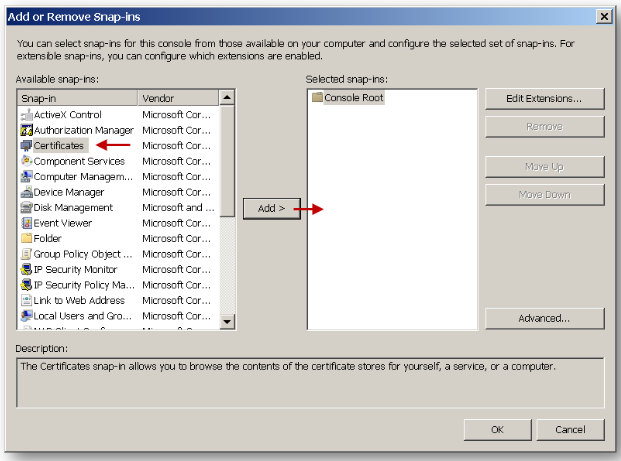Viewport: 621px width, 461px height.
Task: Click the scrollbar up arrow
Action: (227, 97)
